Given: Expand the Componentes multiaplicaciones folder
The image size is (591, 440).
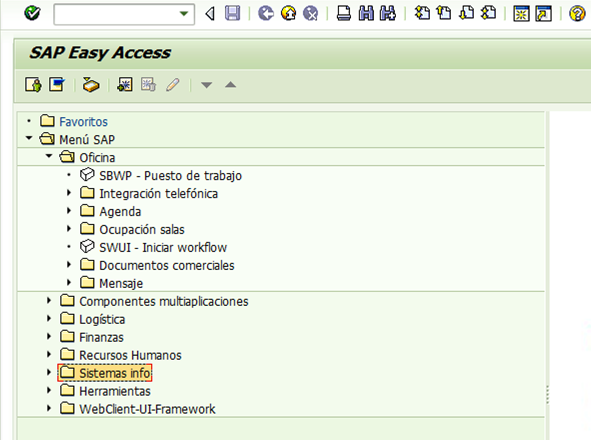Looking at the screenshot, I should tap(49, 300).
